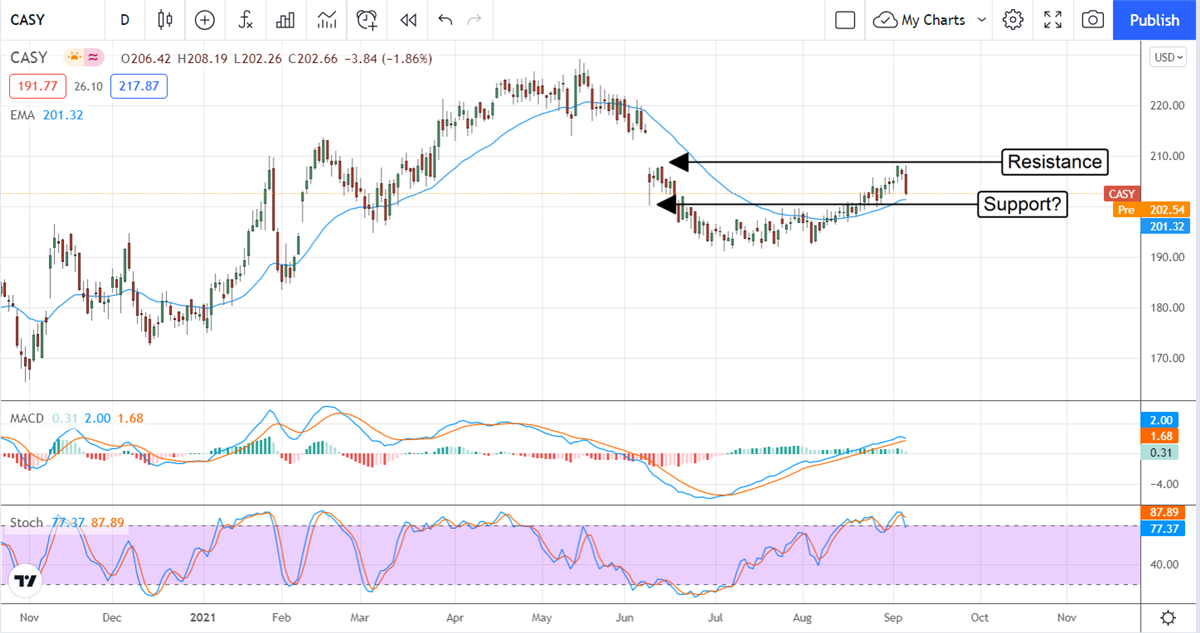Open the My Charts cloud save button
1200x633 pixels.
(x=918, y=20)
